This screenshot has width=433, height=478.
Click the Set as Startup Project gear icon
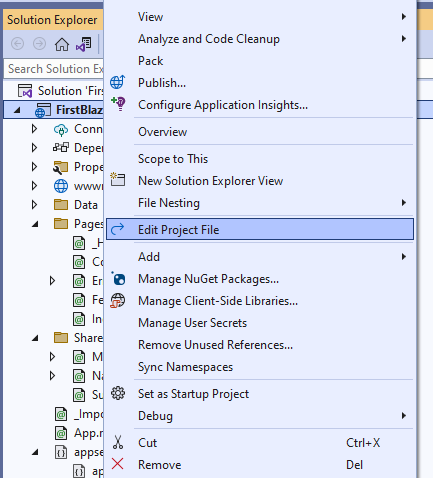[x=118, y=393]
